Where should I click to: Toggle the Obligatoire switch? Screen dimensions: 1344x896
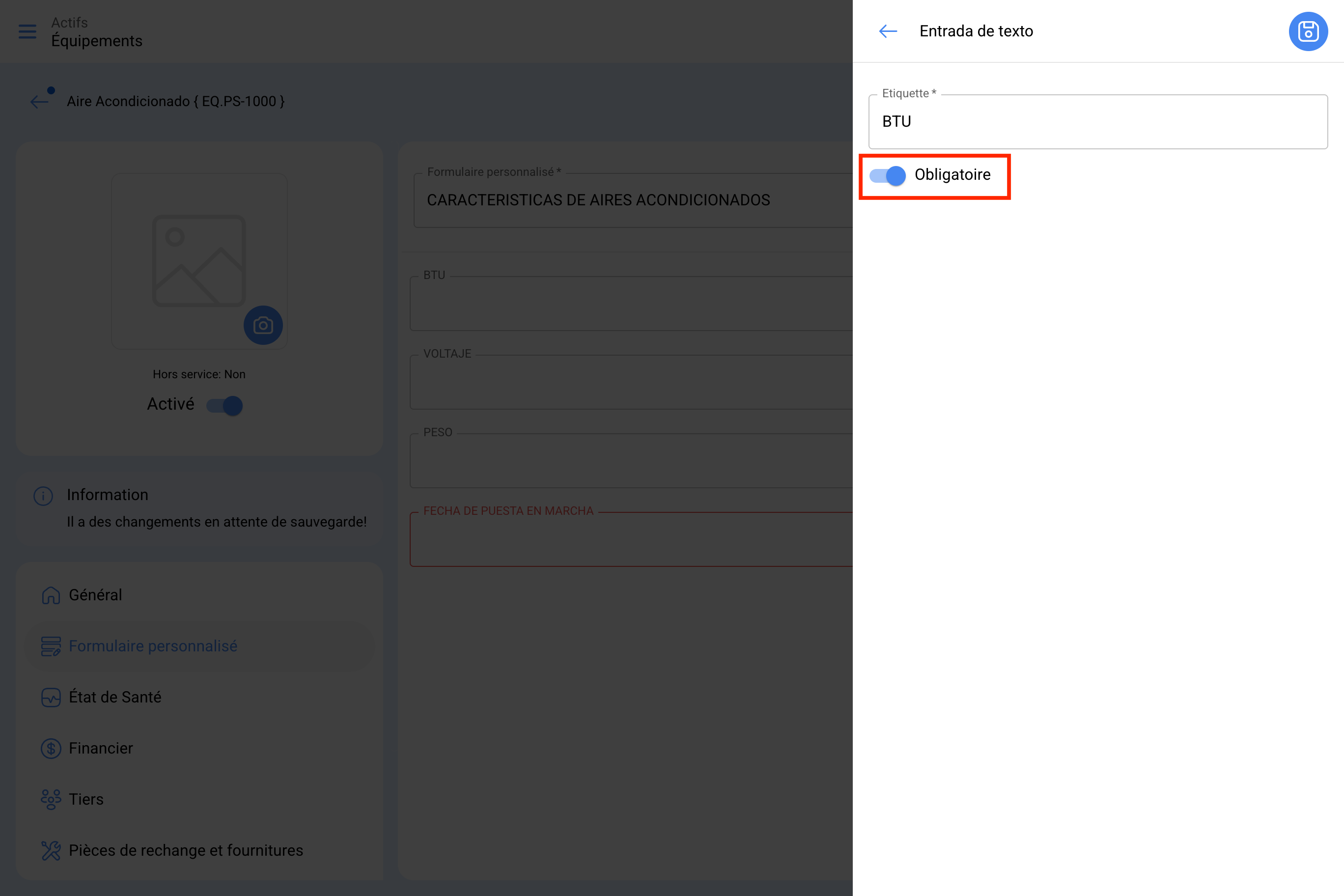pyautogui.click(x=887, y=175)
